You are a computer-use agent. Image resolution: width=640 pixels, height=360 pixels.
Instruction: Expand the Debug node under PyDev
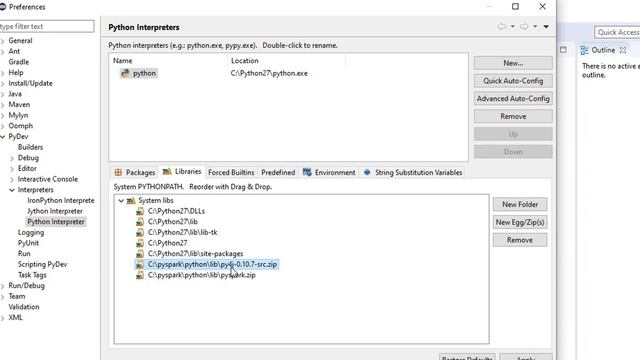[x=12, y=158]
